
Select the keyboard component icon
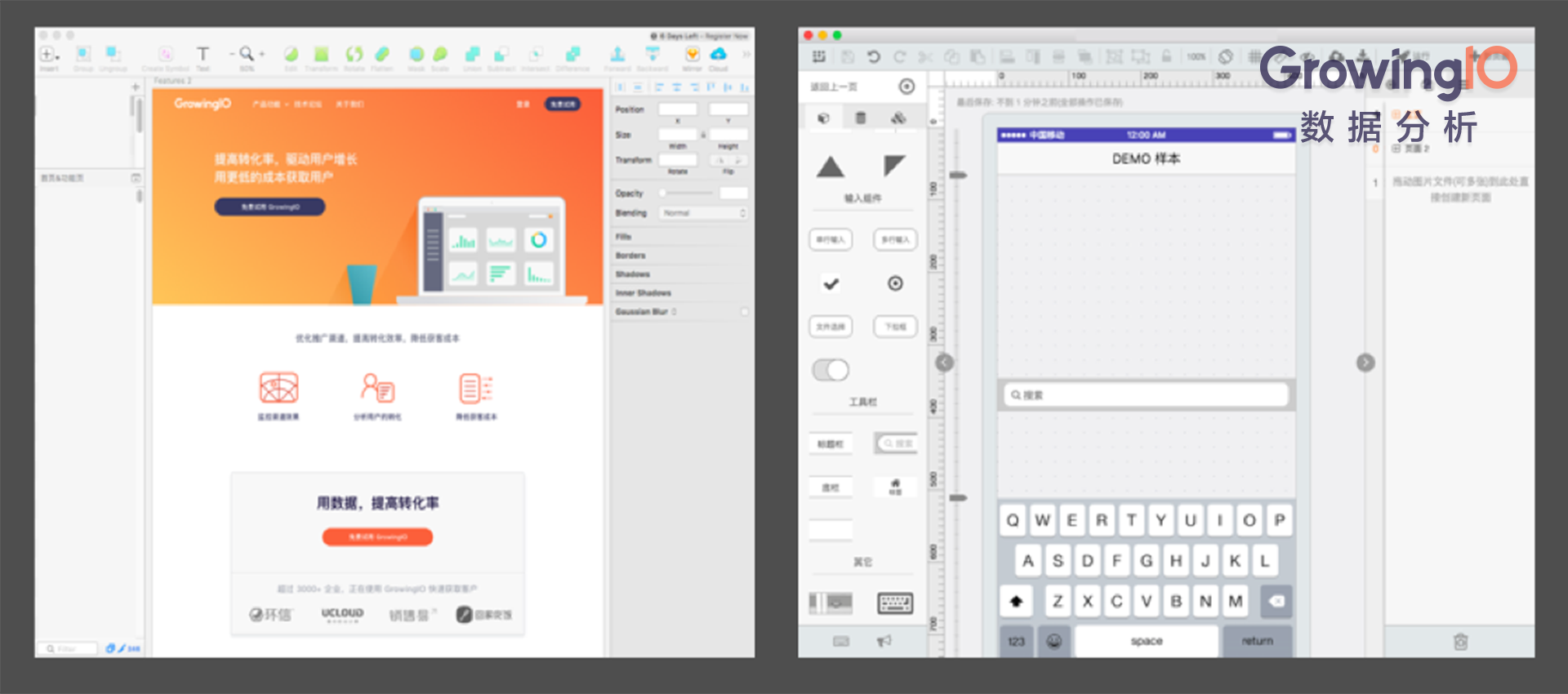click(894, 603)
